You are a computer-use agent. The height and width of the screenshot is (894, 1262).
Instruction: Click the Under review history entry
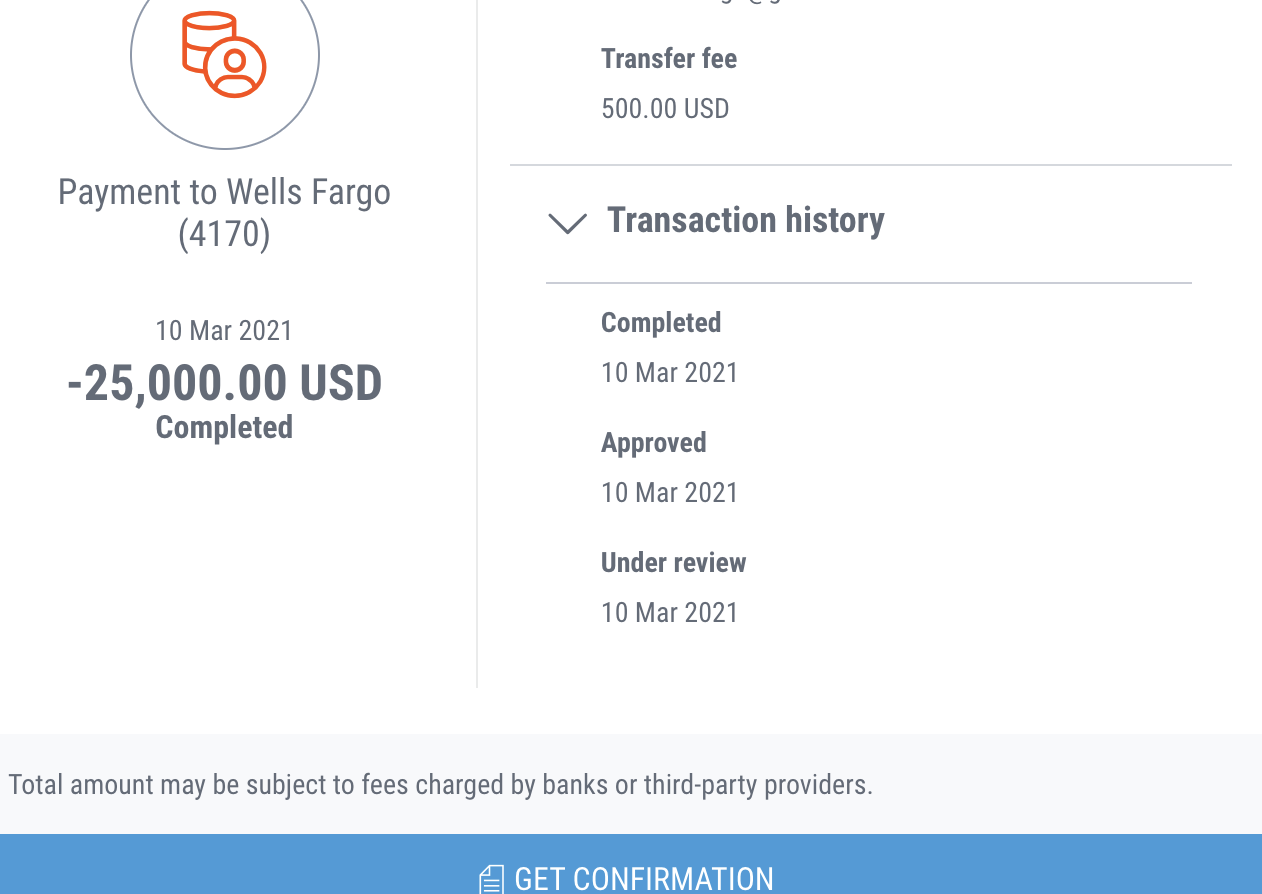[674, 563]
